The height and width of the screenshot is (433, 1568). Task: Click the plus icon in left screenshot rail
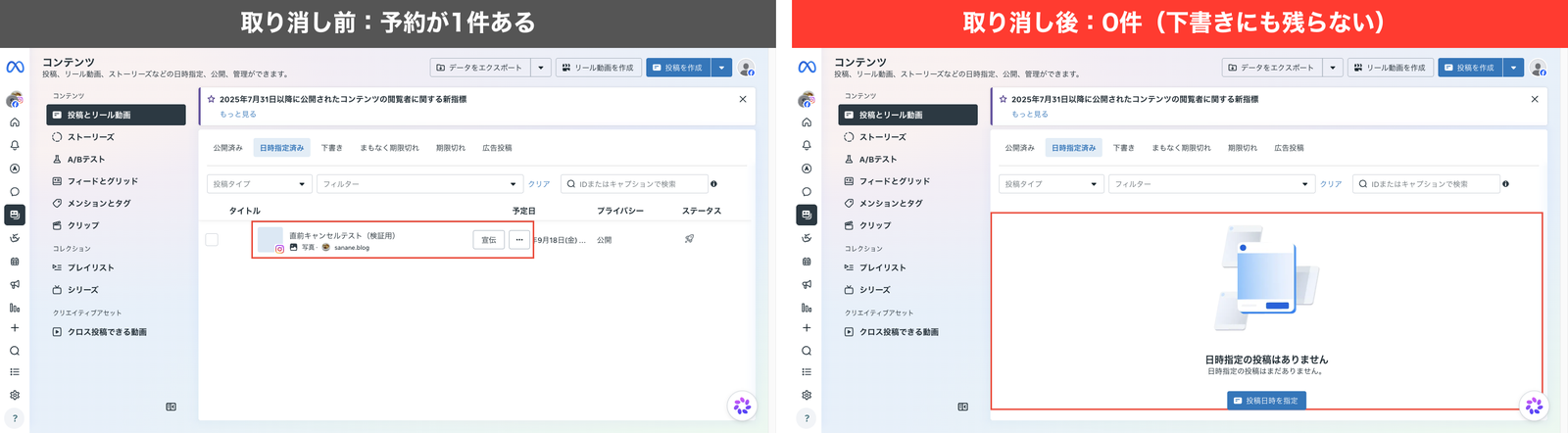15,328
